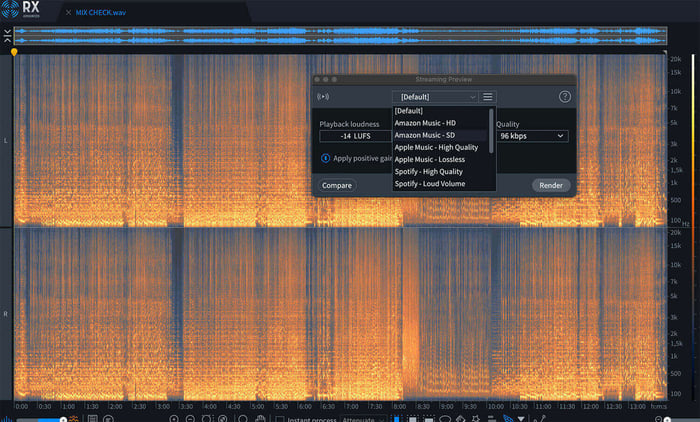Viewport: 700px width, 422px height.
Task: Start streaming preview playback icon
Action: pyautogui.click(x=323, y=96)
